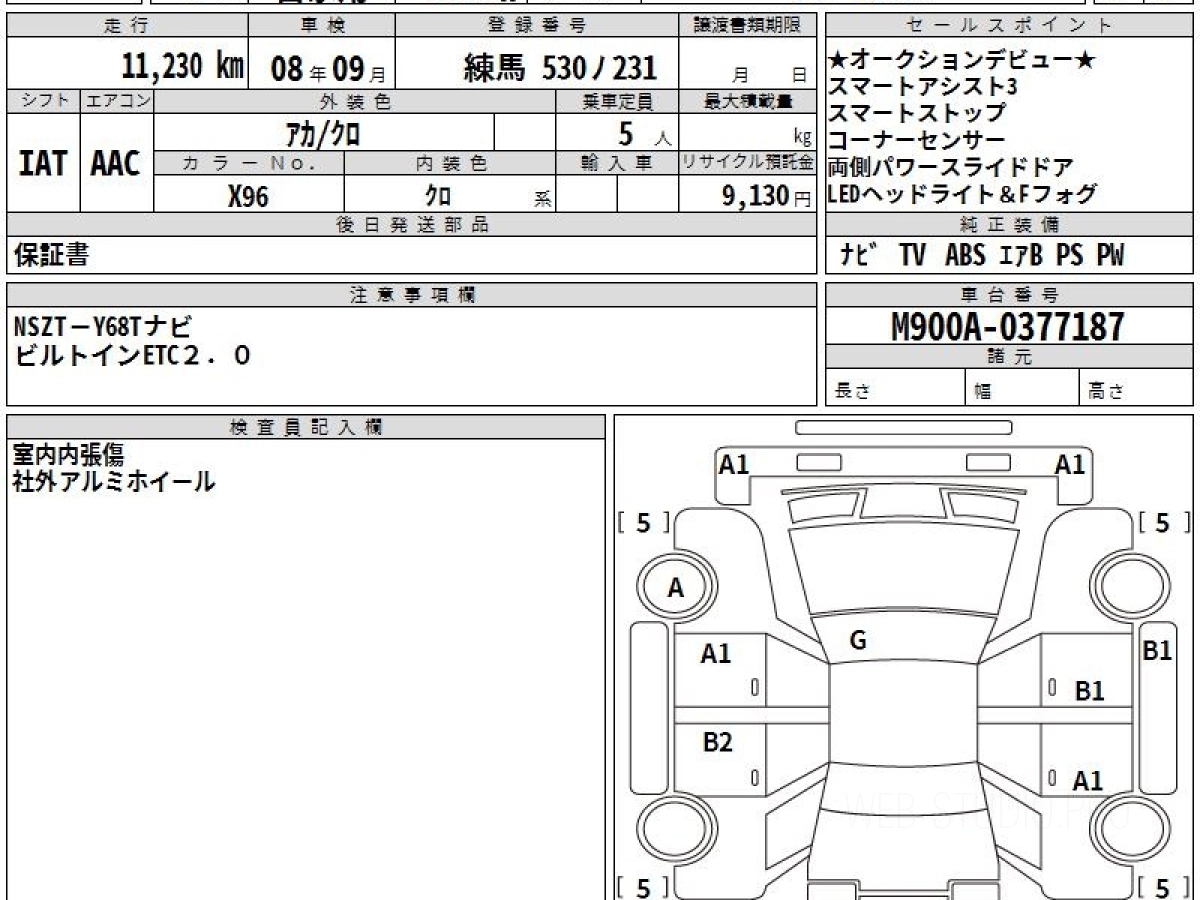Click sales point コーナーセンサー
1200x900 pixels.
pyautogui.click(x=917, y=140)
